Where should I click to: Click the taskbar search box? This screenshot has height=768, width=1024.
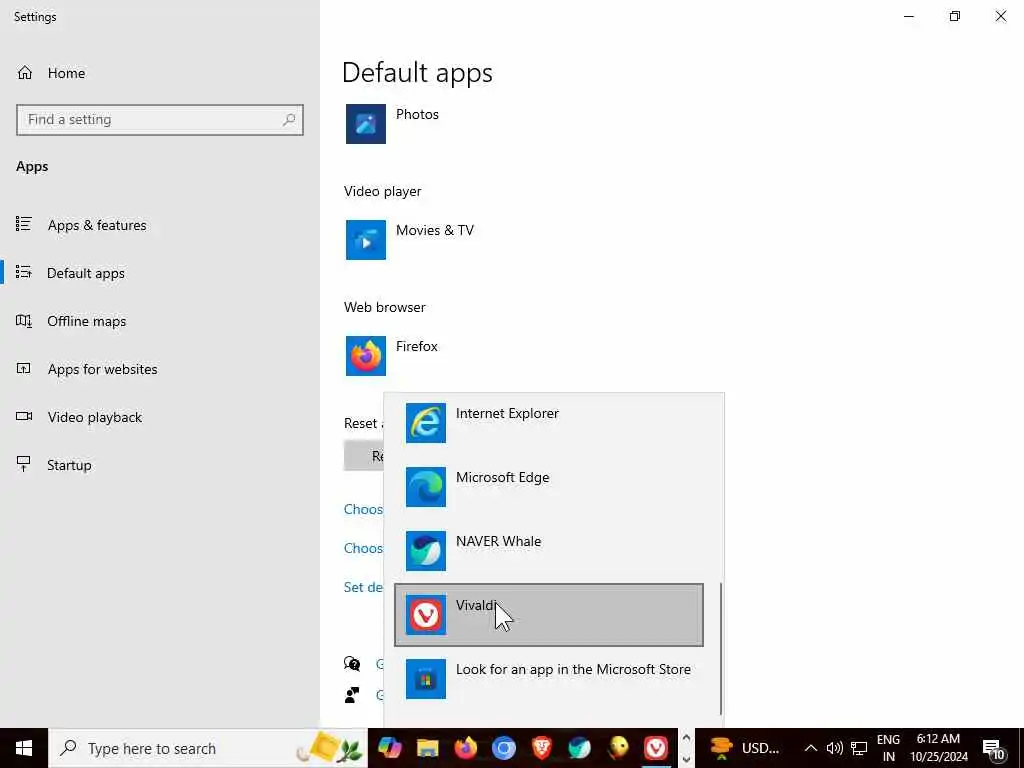(208, 748)
